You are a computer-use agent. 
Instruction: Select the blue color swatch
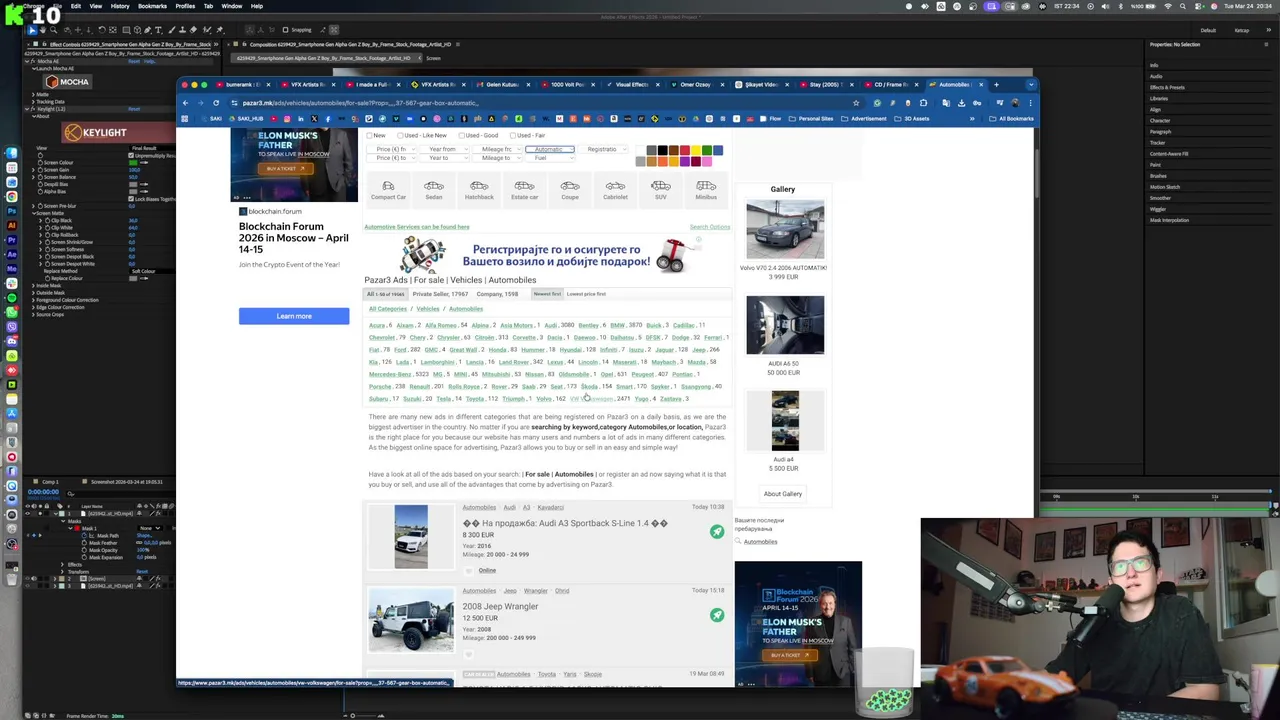718,151
